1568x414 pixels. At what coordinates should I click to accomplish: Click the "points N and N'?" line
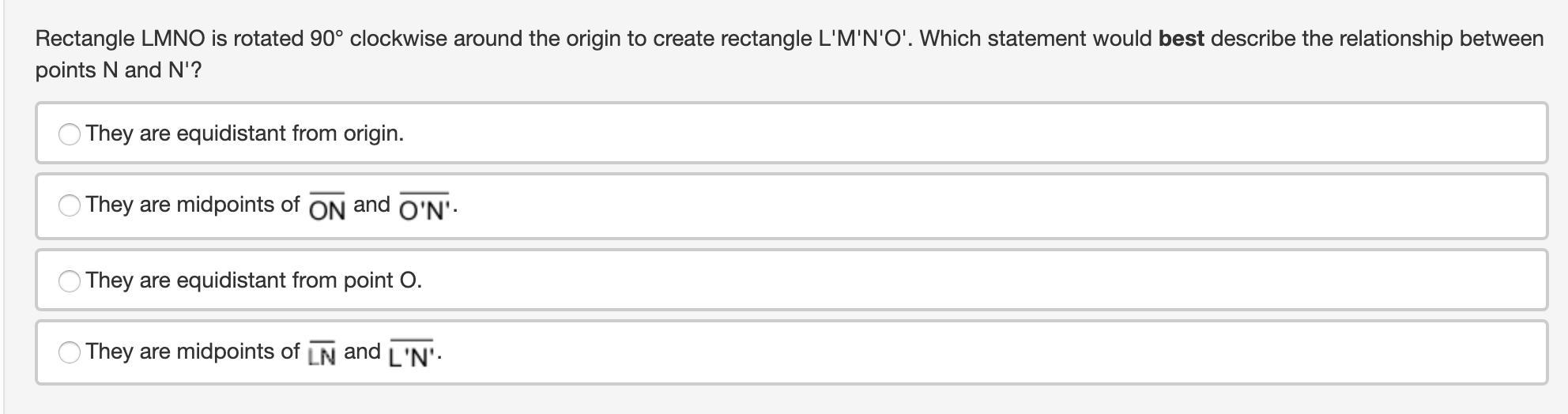tap(119, 70)
